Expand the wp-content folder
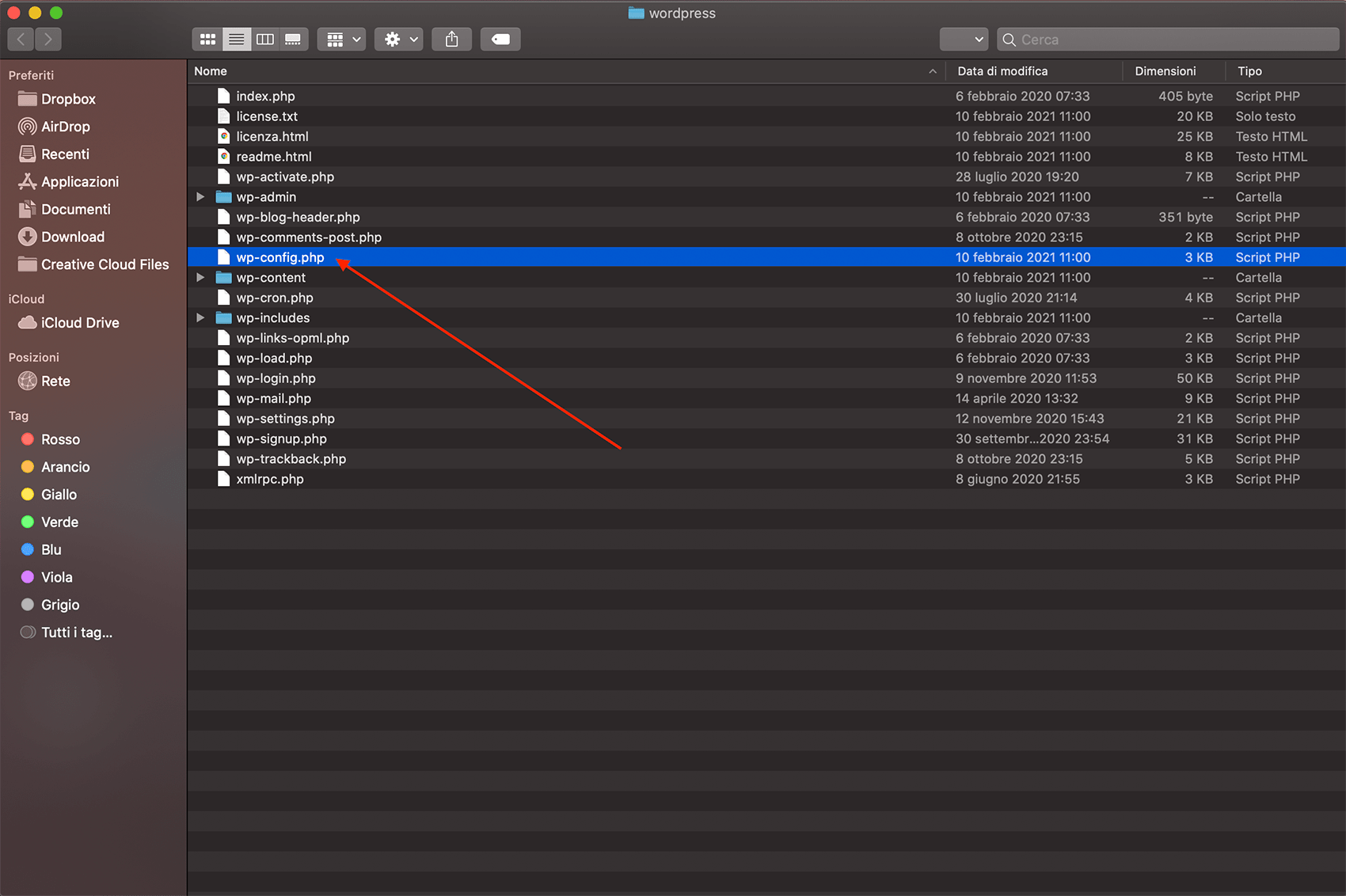Screen dimensions: 1346x896 click(x=200, y=278)
